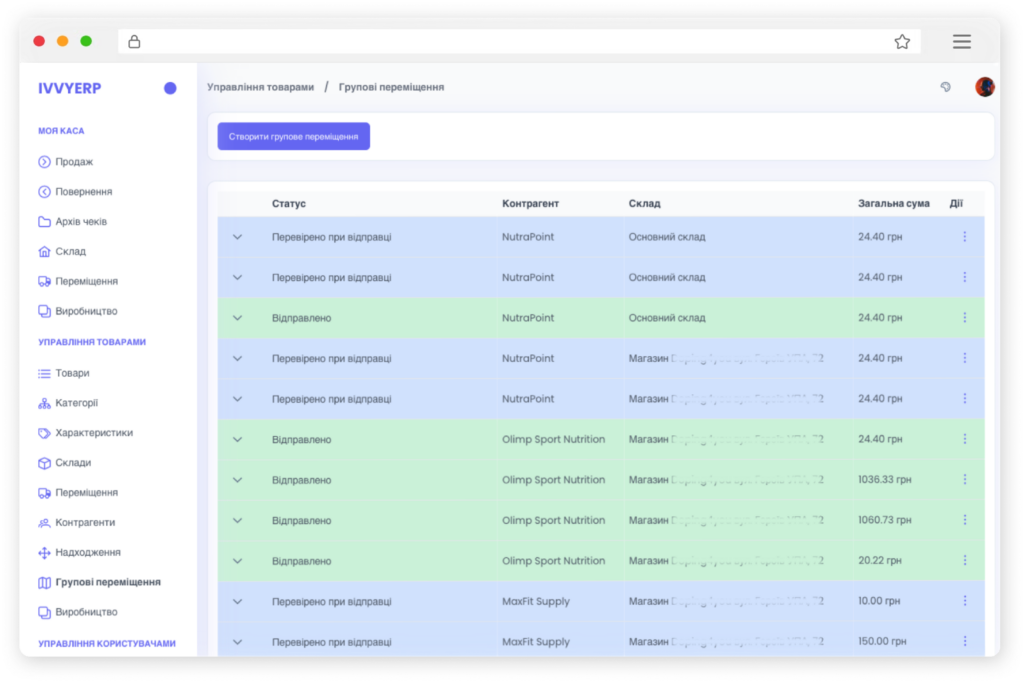Screen dimensions: 1024x682
Task: Click the Надходження arrows icon
Action: coord(44,553)
